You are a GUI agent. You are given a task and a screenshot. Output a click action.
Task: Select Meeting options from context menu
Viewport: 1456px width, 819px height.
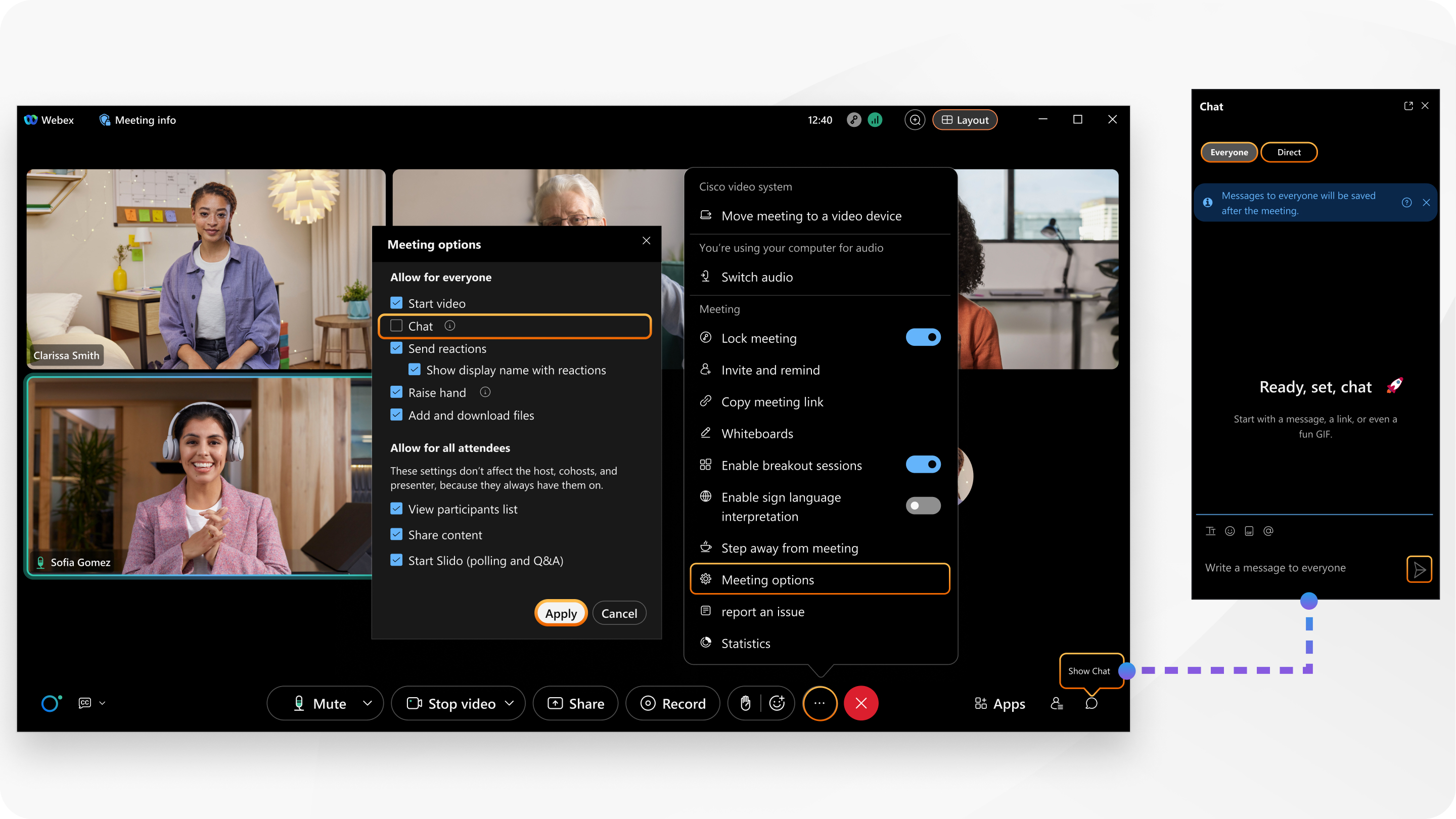tap(820, 579)
